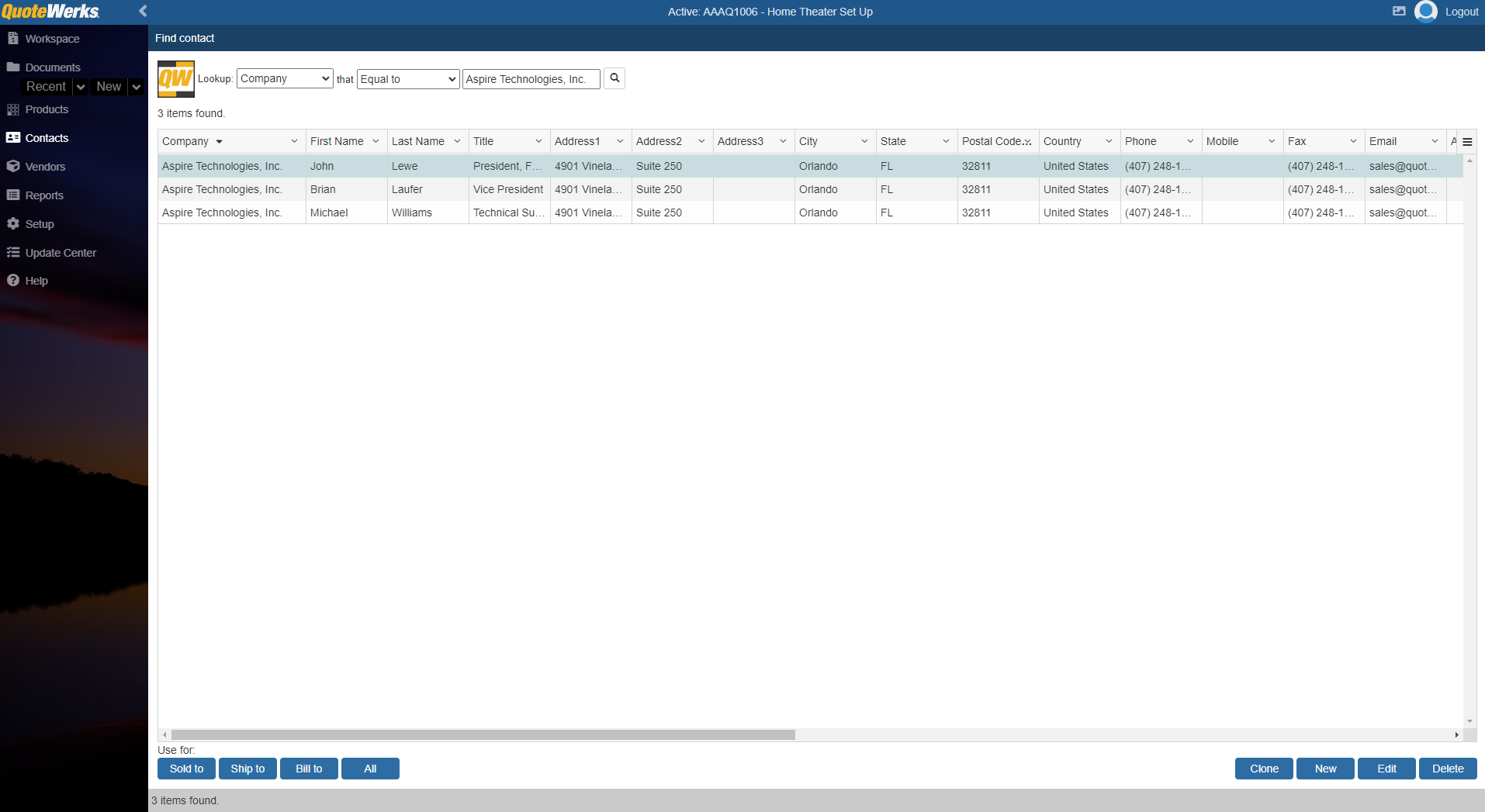Screen dimensions: 1485x812
Task: Click the Recent documents button
Action: point(47,87)
